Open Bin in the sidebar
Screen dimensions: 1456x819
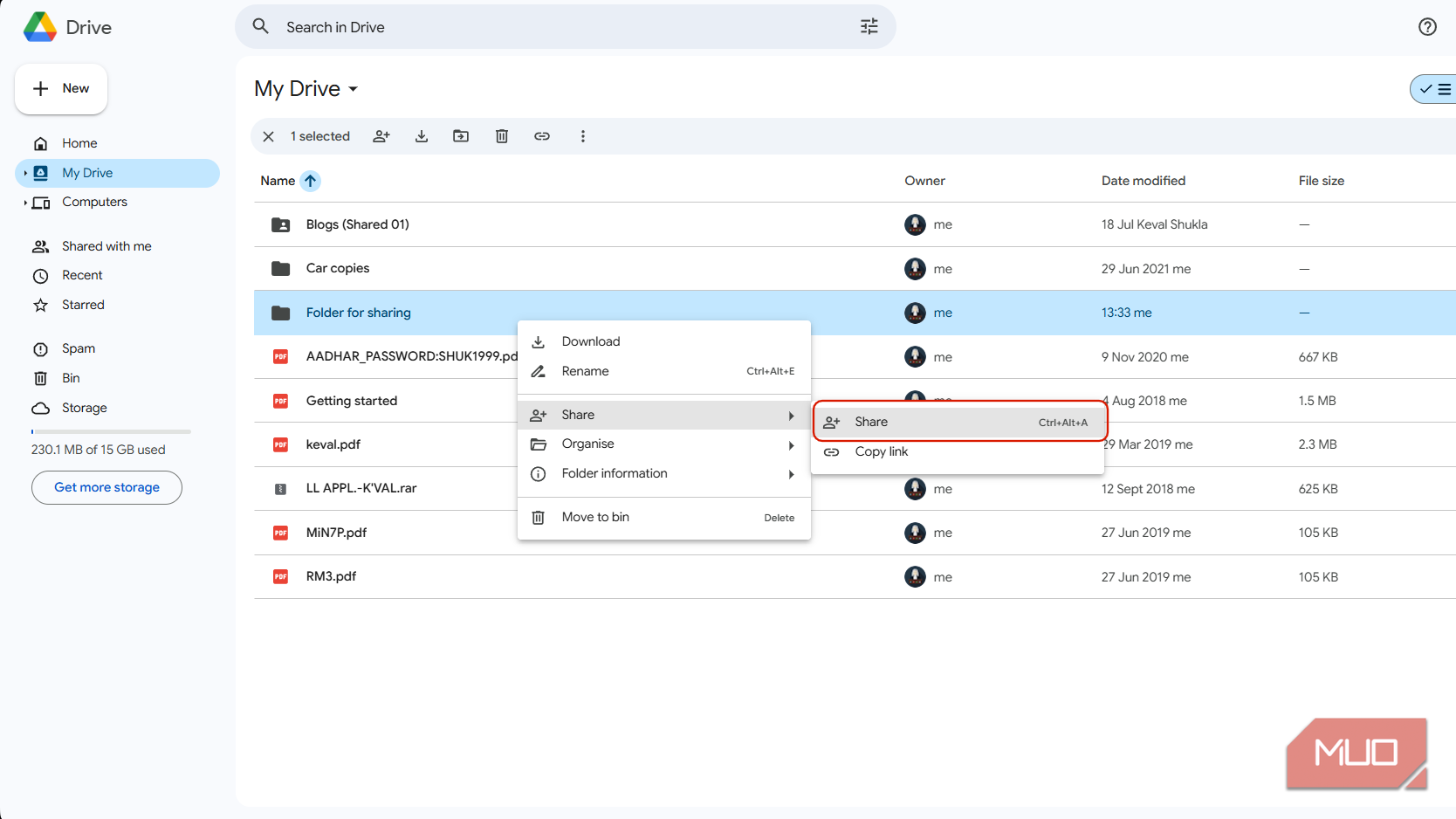(x=117, y=378)
